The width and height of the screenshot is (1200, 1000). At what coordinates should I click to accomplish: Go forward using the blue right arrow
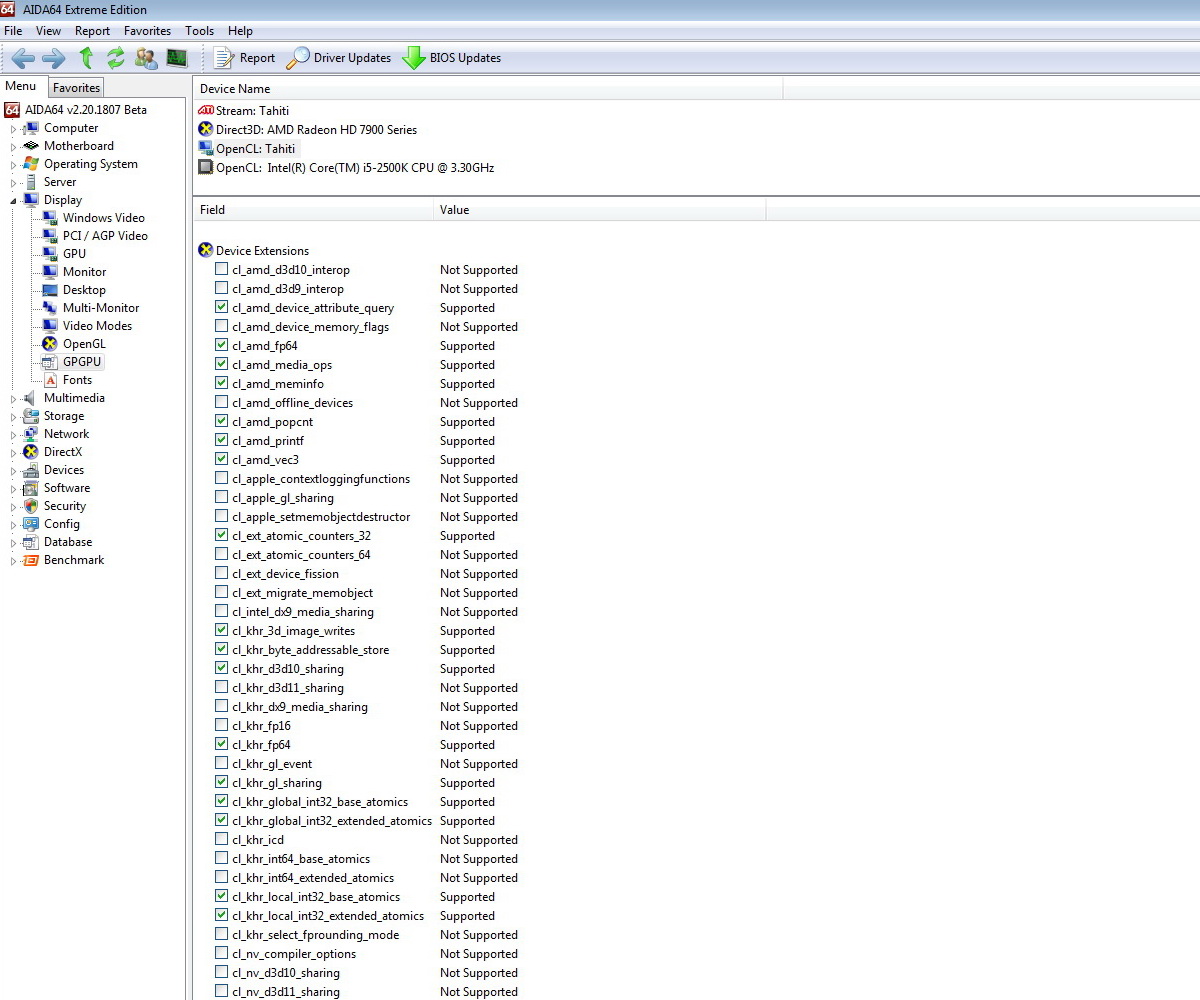[54, 58]
